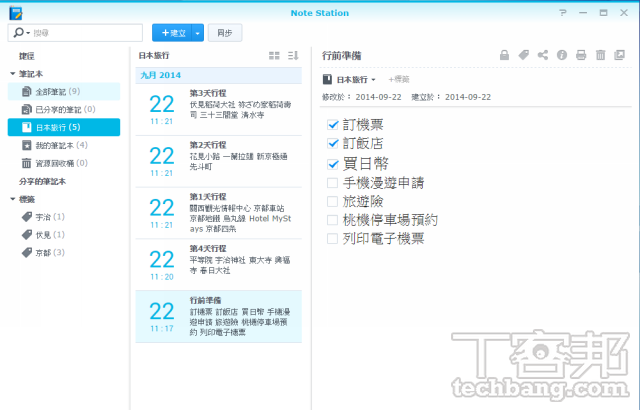The width and height of the screenshot is (640, 410).
Task: Collapse the 筆記本 tree section
Action: click(x=12, y=74)
